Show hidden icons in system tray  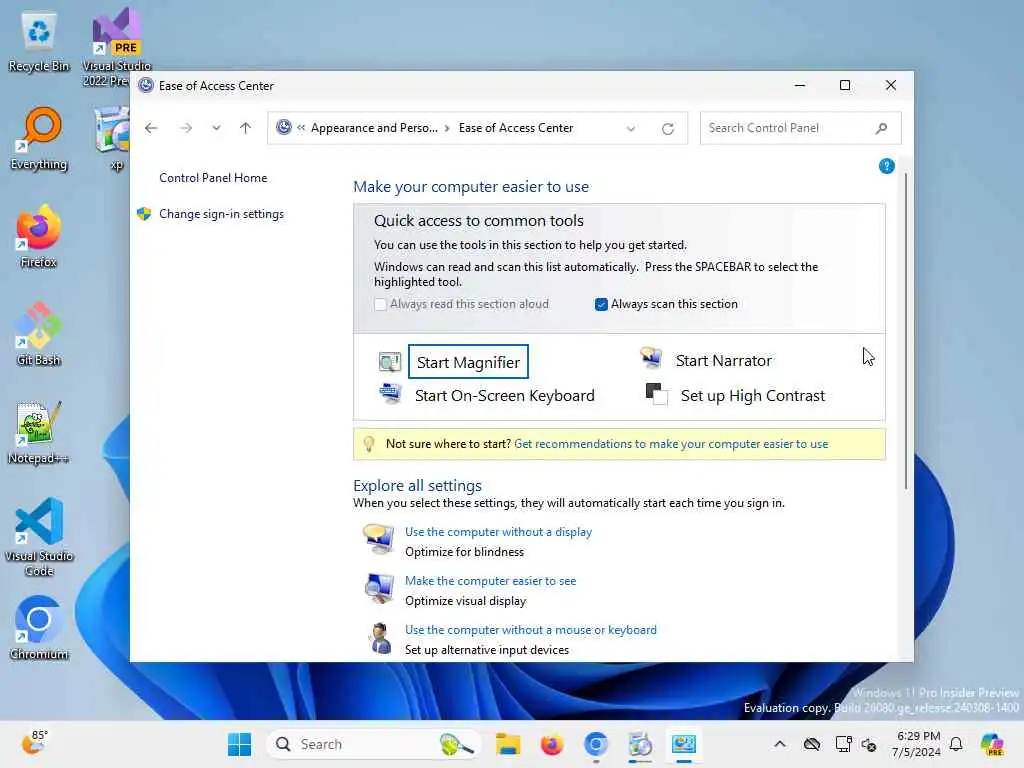click(x=780, y=744)
